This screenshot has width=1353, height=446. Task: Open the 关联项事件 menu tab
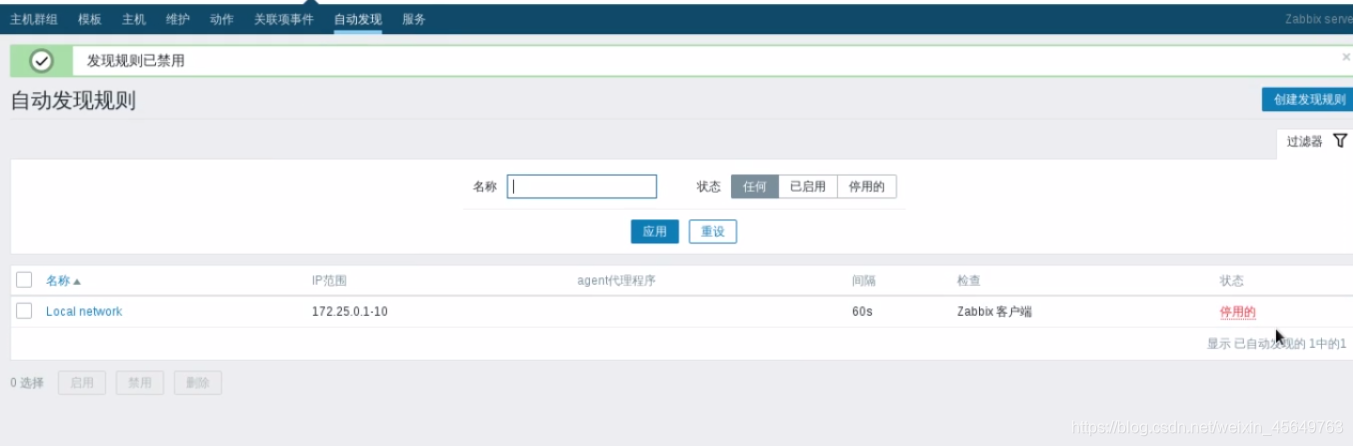point(284,19)
